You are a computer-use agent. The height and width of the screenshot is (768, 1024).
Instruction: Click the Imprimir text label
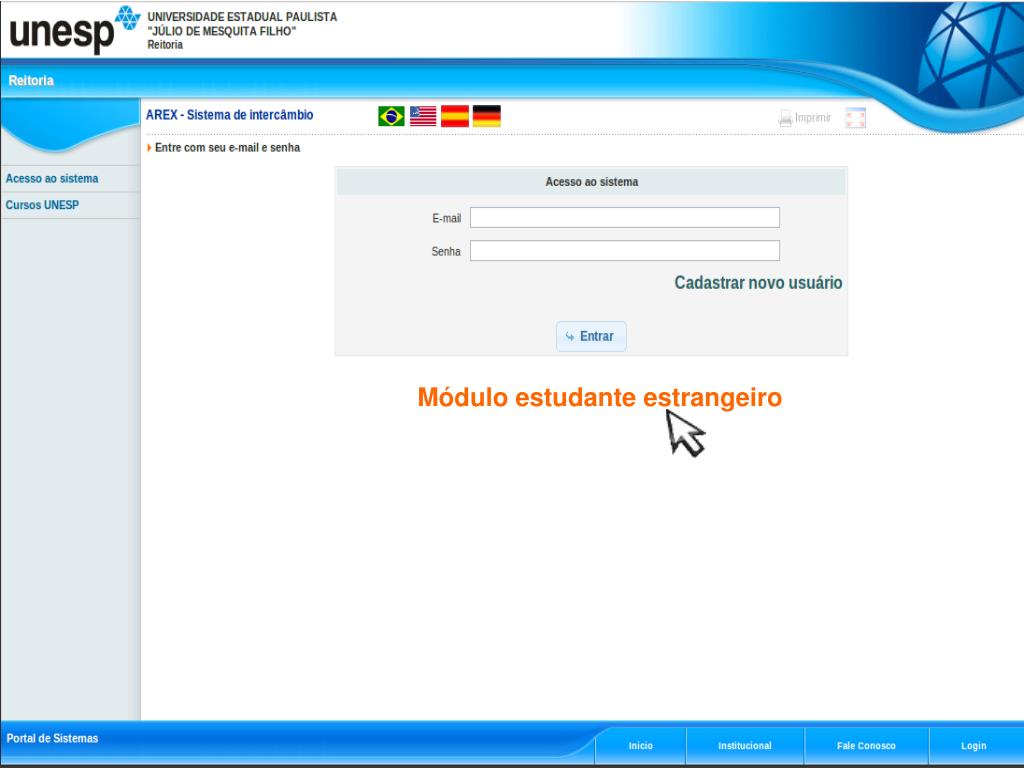click(813, 118)
